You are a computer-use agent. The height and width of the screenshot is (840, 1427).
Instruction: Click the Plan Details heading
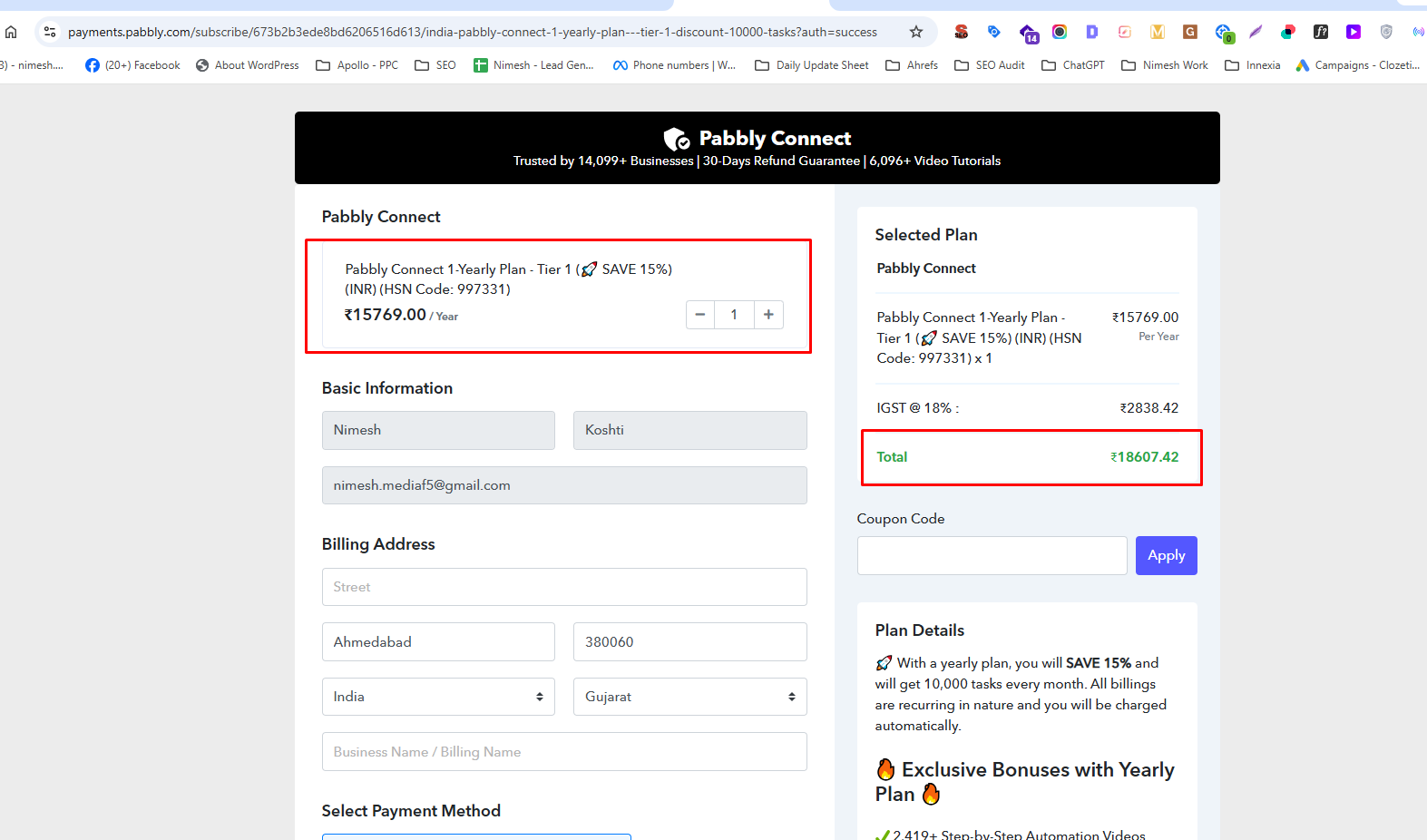tap(920, 630)
